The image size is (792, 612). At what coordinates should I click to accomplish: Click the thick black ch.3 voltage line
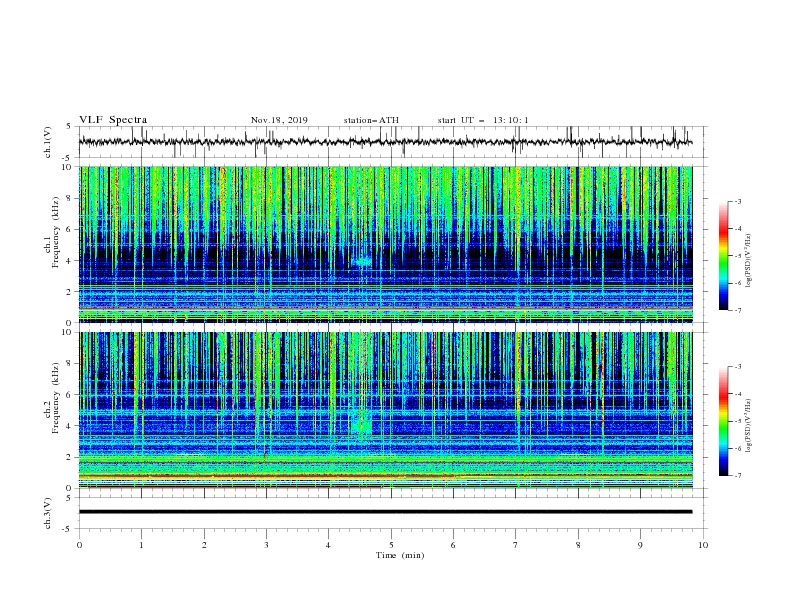385,512
